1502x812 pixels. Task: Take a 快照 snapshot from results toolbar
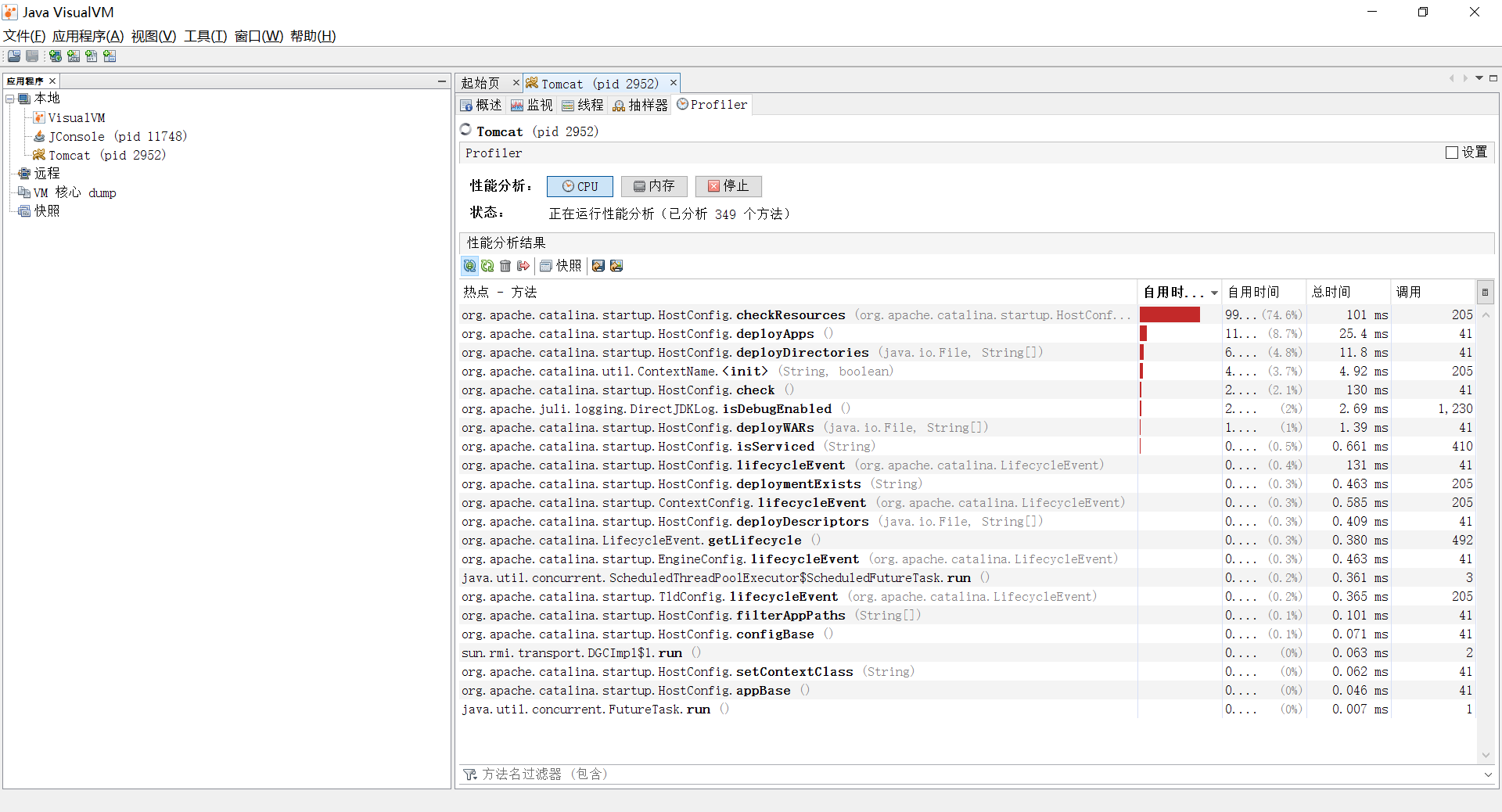point(561,266)
